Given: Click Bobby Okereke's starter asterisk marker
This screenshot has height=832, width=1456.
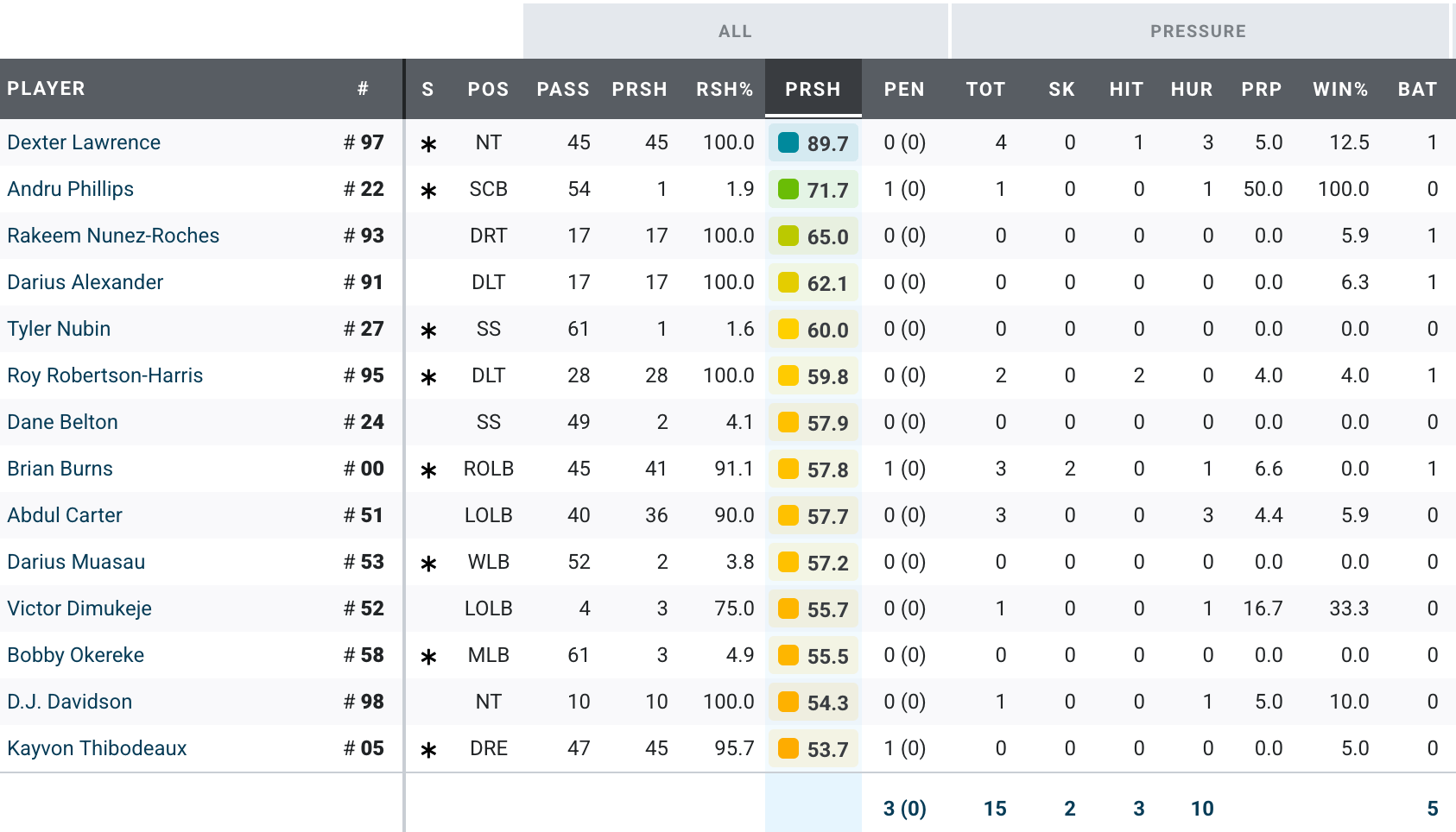Looking at the screenshot, I should (428, 657).
